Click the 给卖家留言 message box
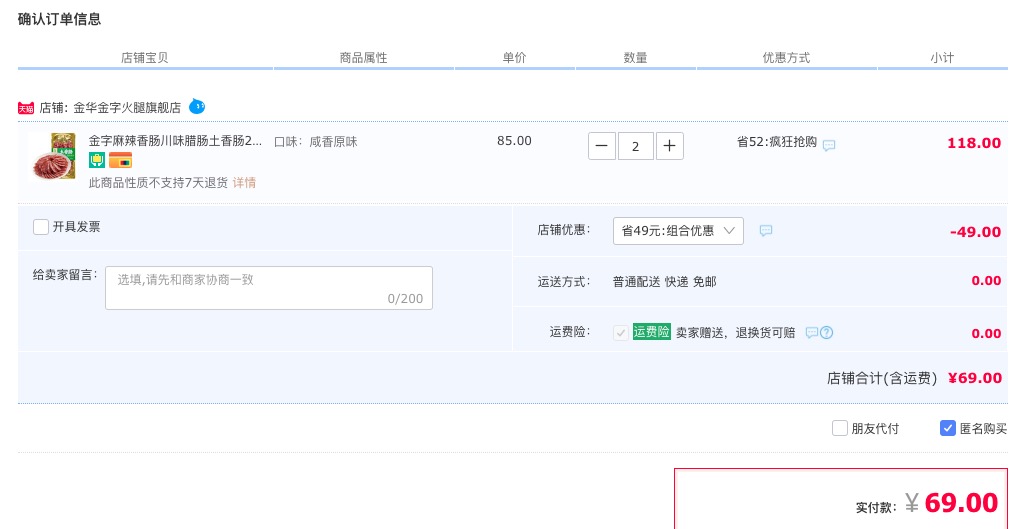 269,288
